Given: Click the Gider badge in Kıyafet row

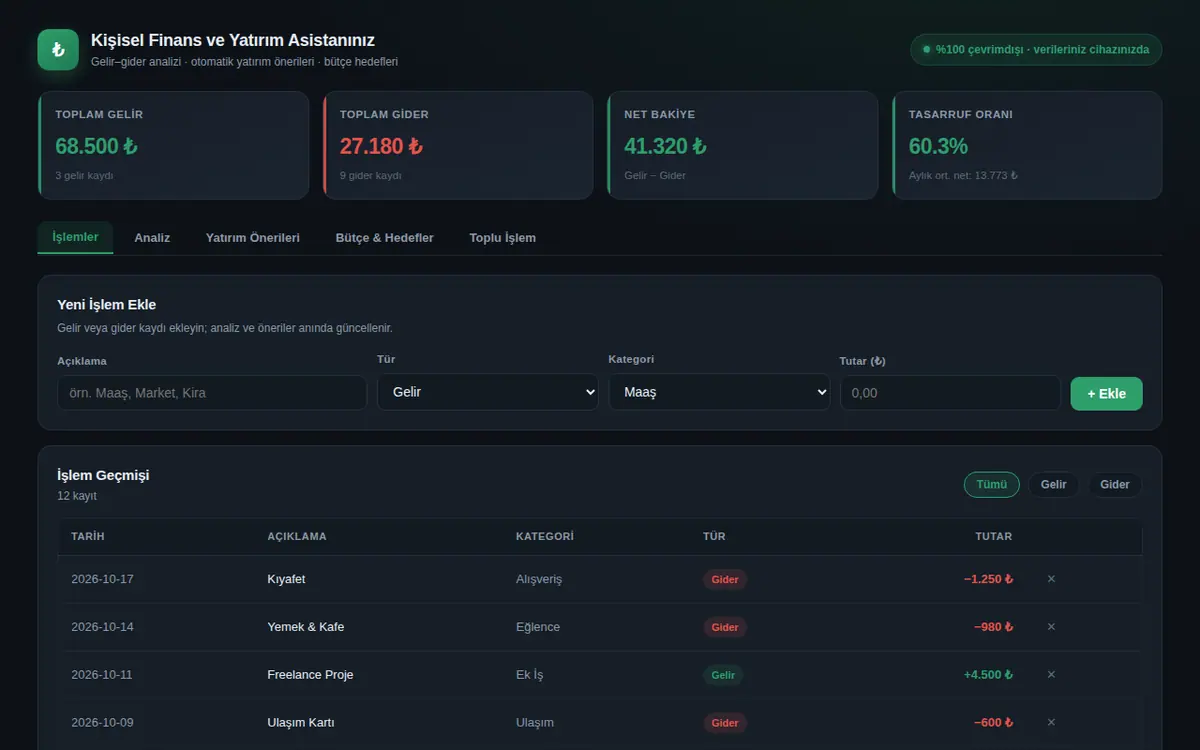Looking at the screenshot, I should pyautogui.click(x=725, y=579).
